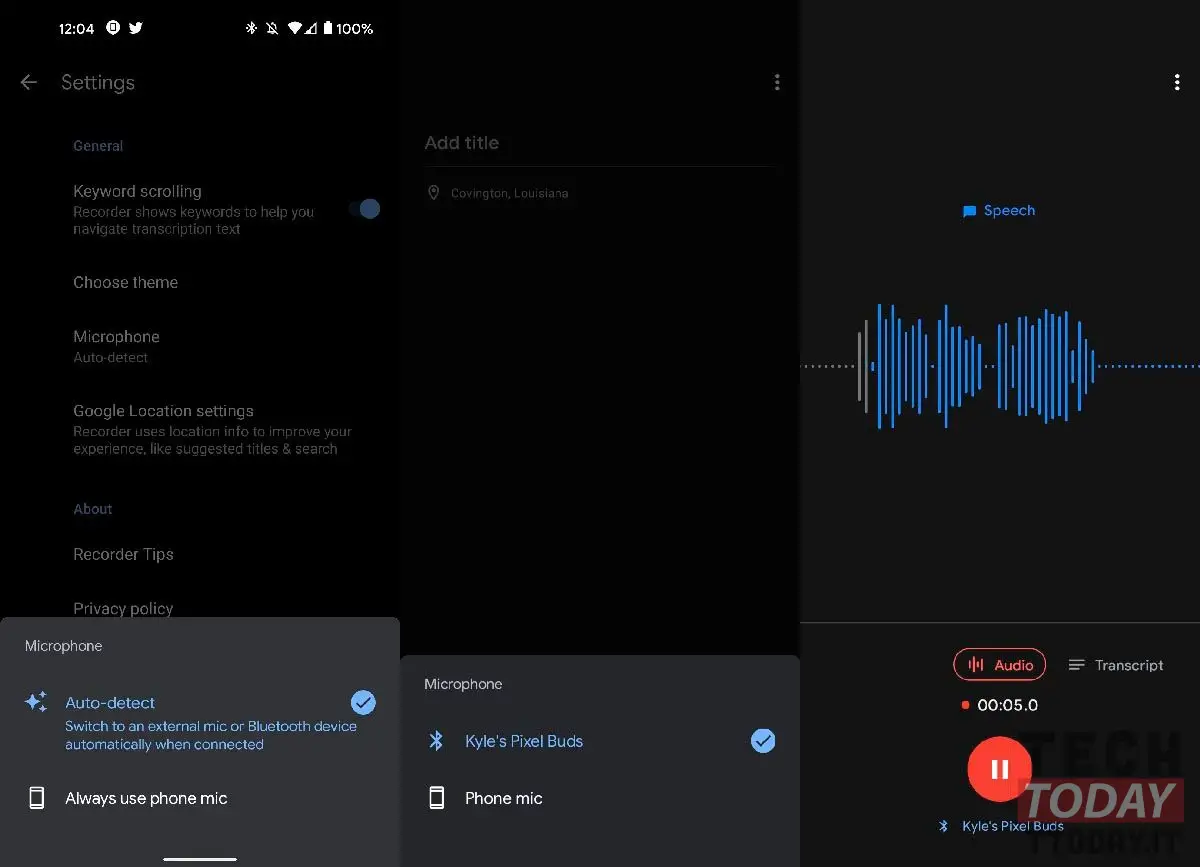
Task: Open the overflow menu on the recording screen
Action: click(x=1177, y=83)
